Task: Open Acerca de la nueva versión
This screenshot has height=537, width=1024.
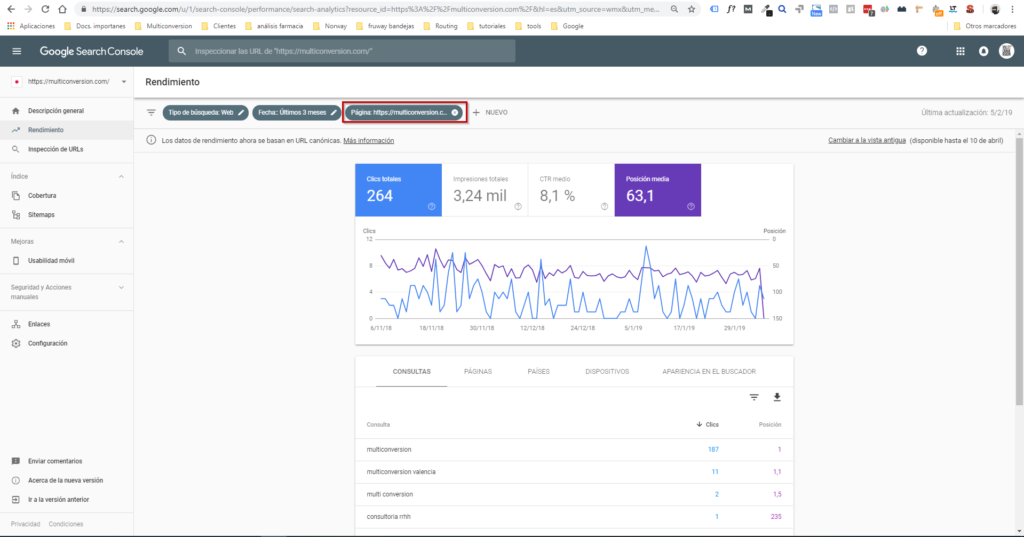Action: click(67, 481)
